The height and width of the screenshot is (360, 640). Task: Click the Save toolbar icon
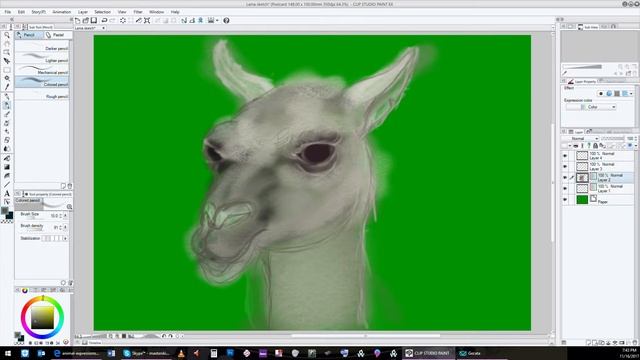[94, 20]
